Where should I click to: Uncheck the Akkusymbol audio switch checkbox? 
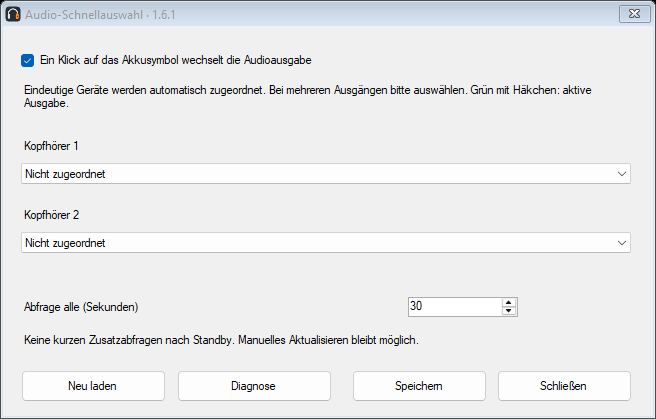click(x=28, y=61)
